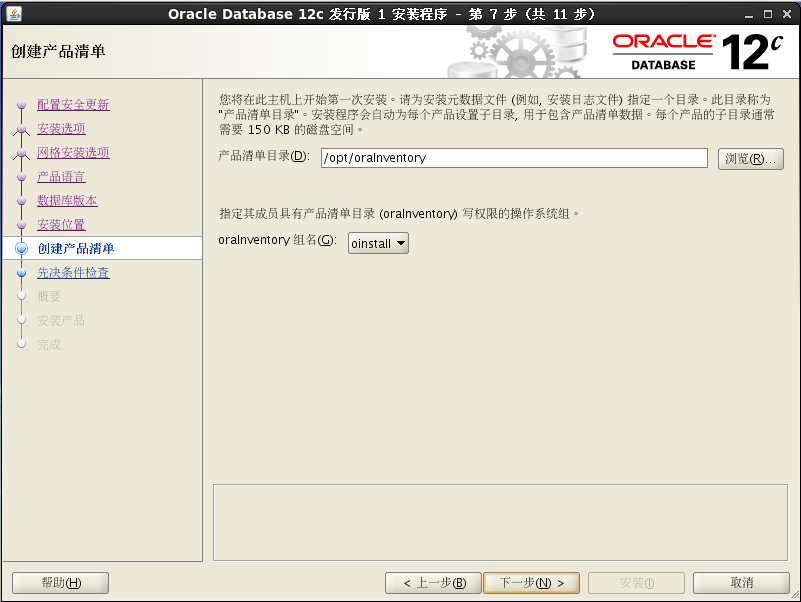Click the 配置安全更新 step bullet icon
The width and height of the screenshot is (801, 602).
tap(21, 105)
